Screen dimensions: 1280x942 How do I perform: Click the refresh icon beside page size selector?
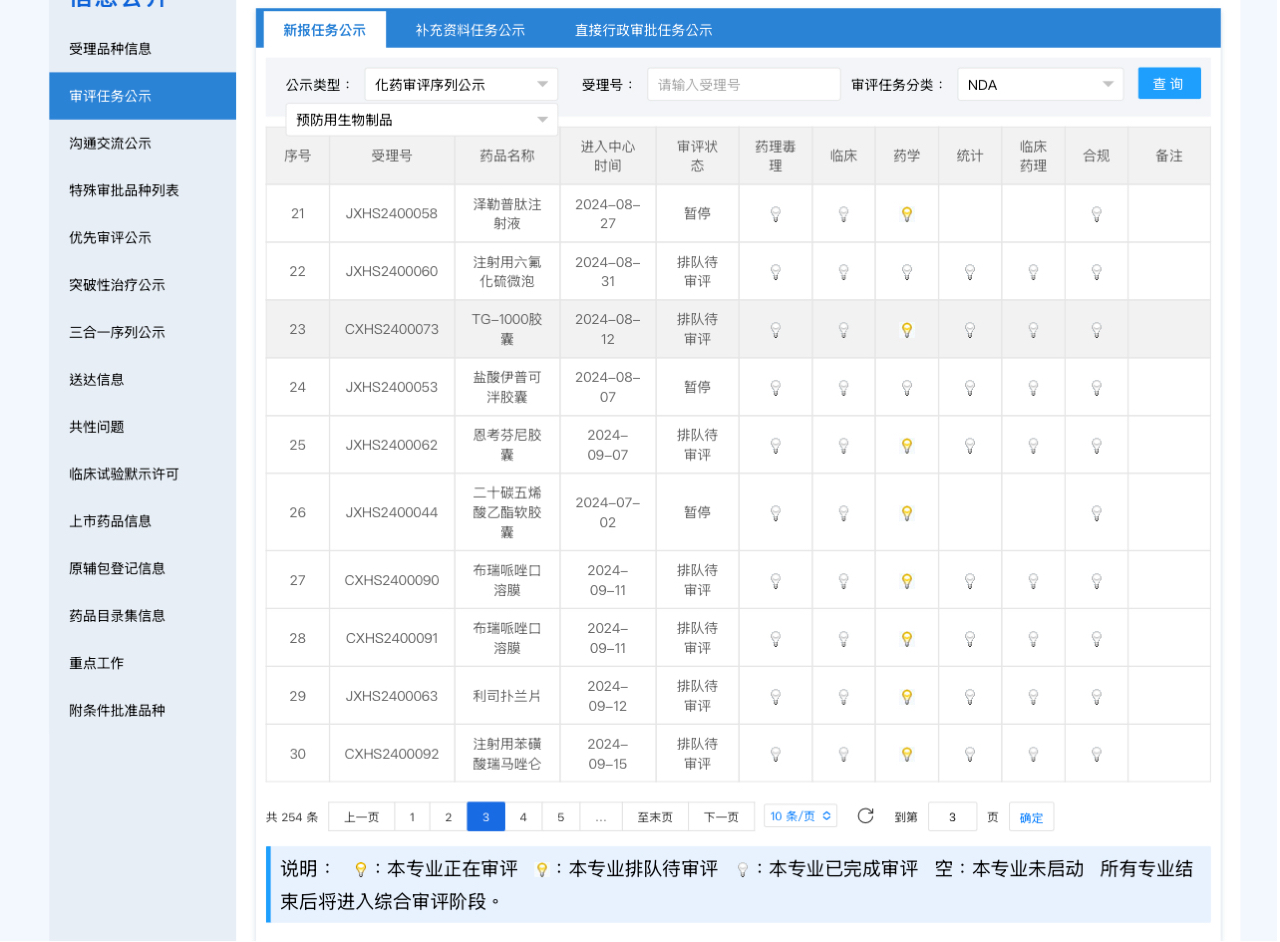[865, 816]
